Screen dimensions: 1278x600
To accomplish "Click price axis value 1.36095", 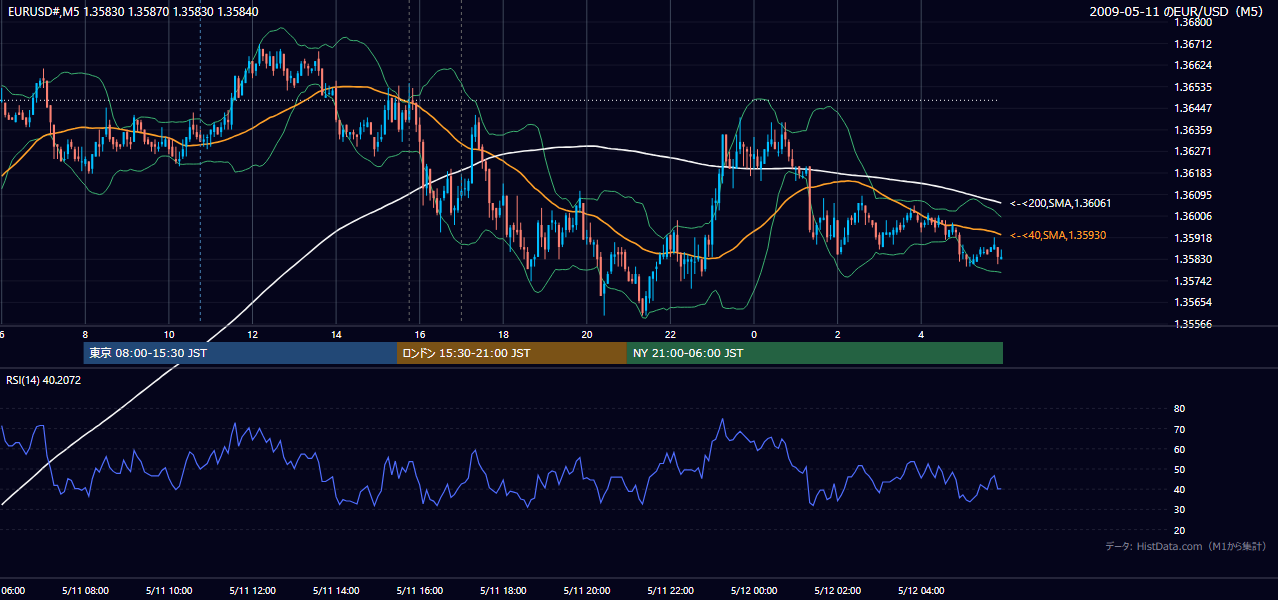I will pyautogui.click(x=1193, y=195).
